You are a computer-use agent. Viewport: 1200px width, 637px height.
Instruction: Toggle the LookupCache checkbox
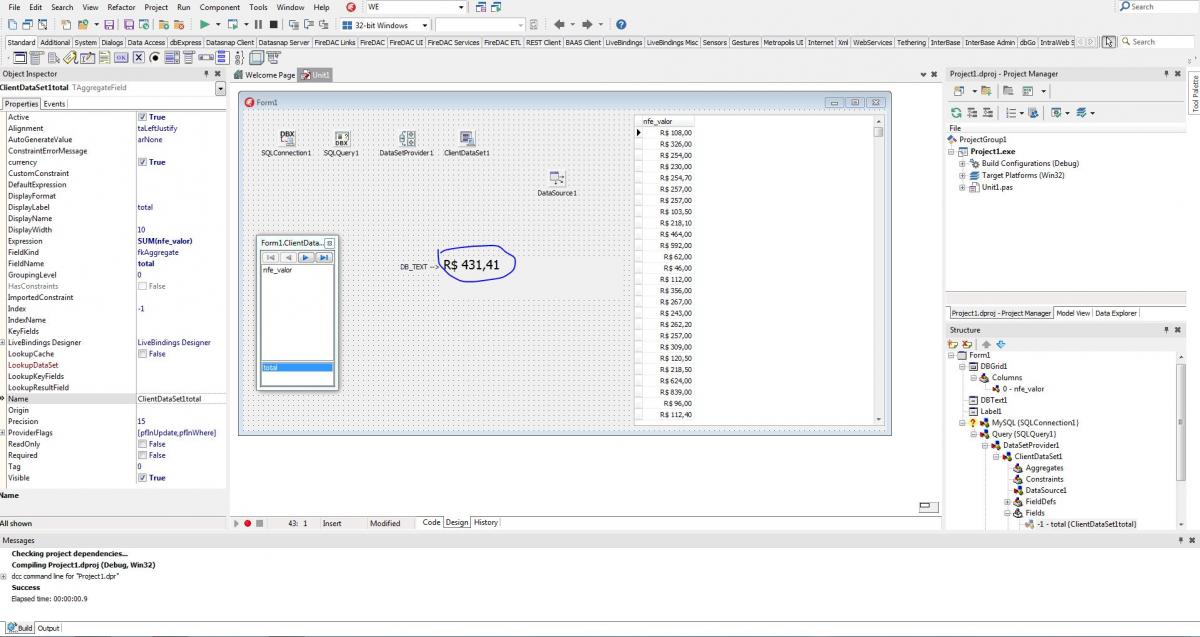click(142, 354)
